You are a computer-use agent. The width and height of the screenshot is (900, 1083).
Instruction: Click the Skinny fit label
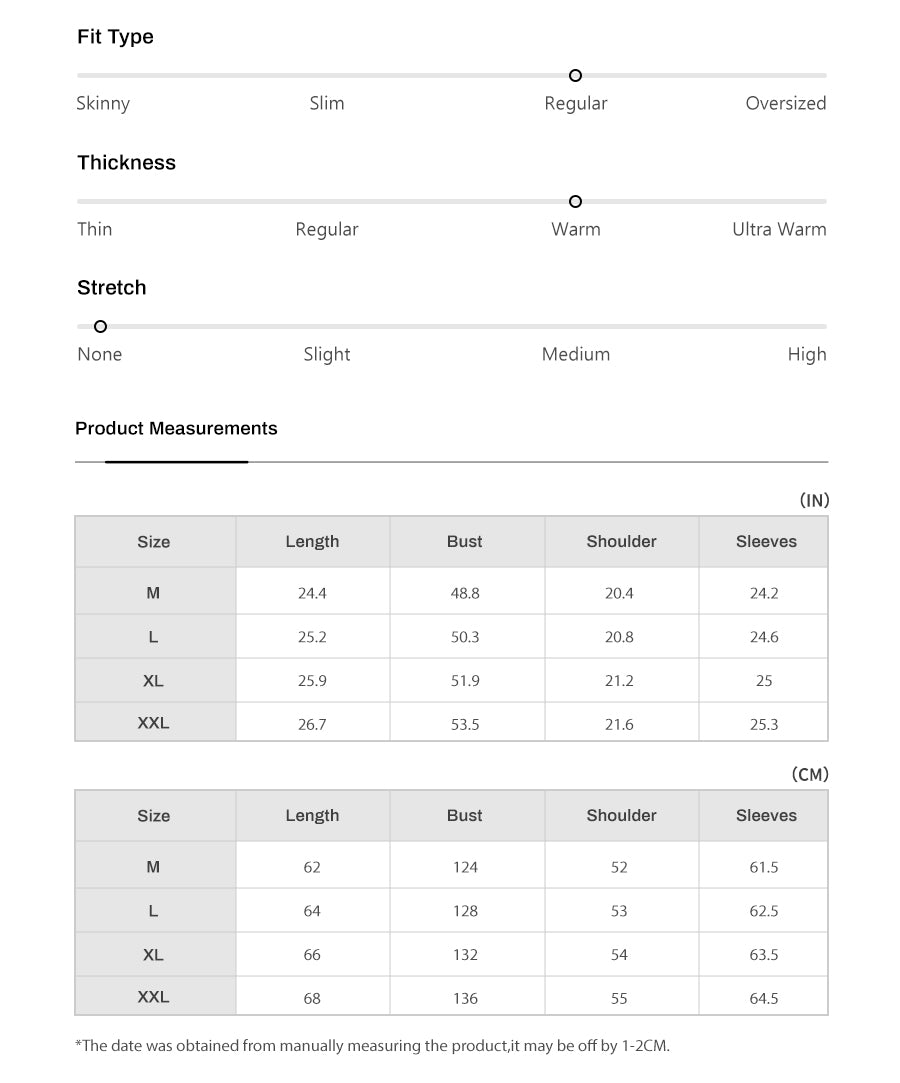103,104
